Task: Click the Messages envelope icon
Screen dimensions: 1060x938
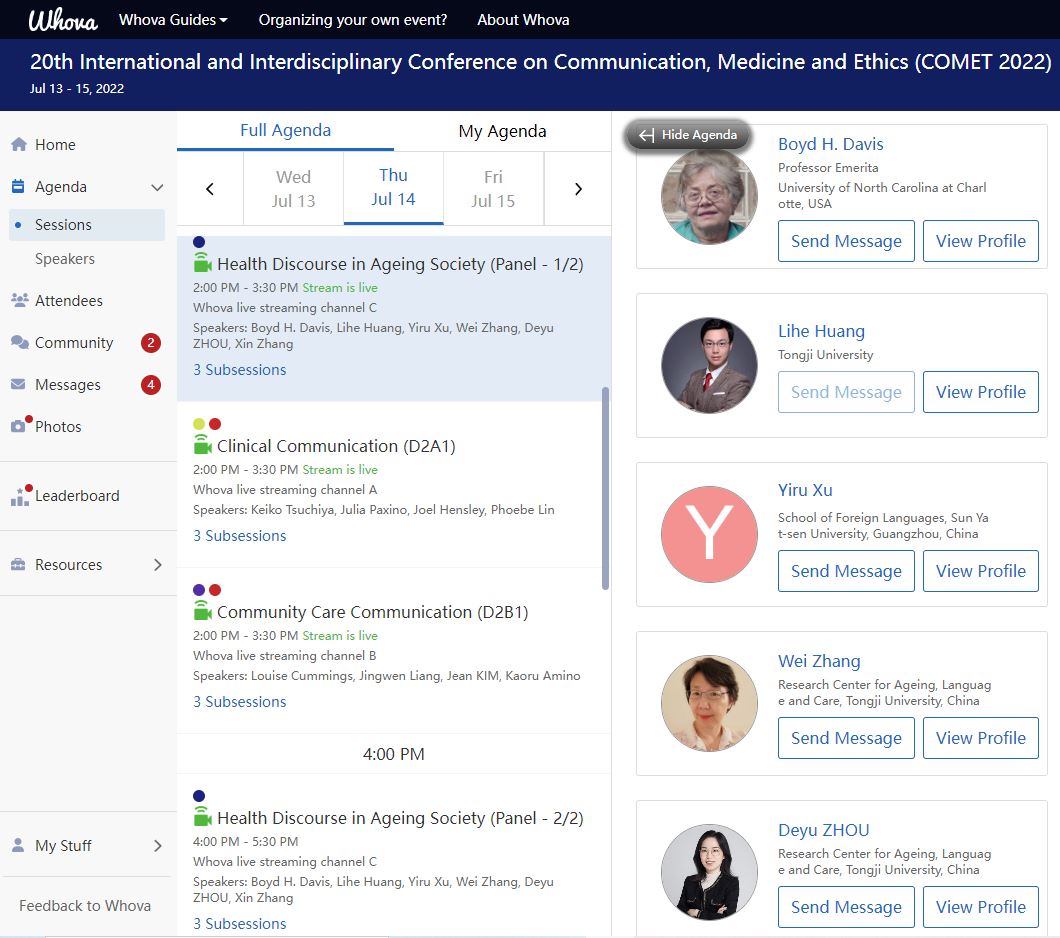Action: (x=18, y=385)
